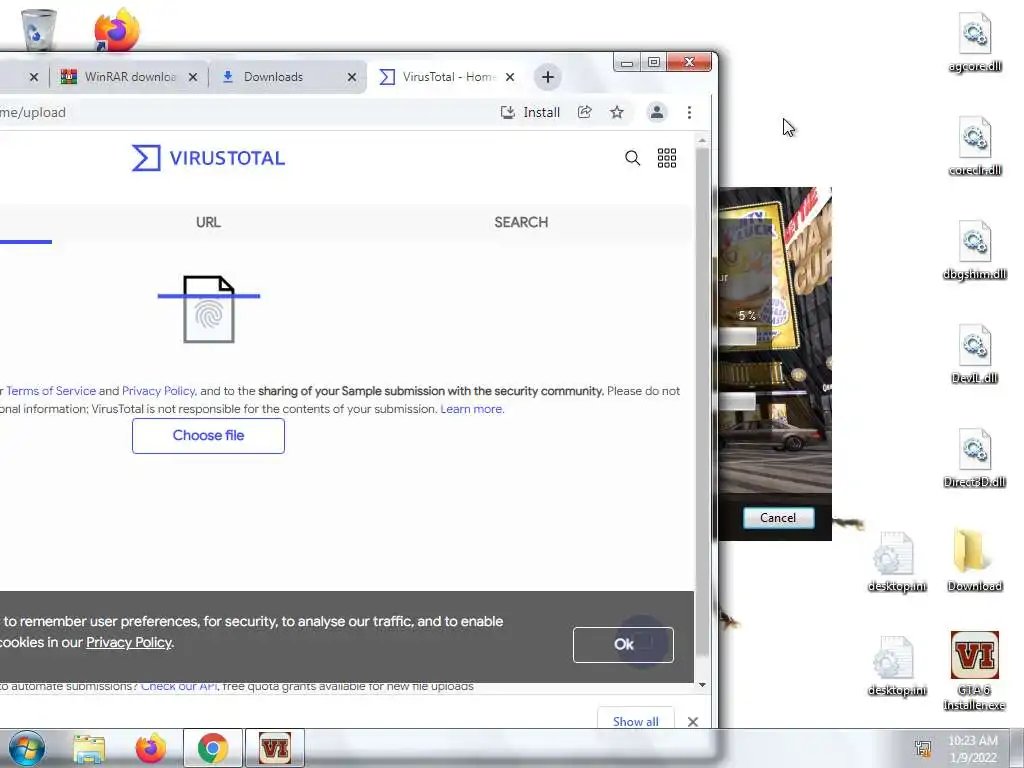
Task: Open the Download folder on the desktop
Action: click(x=974, y=562)
